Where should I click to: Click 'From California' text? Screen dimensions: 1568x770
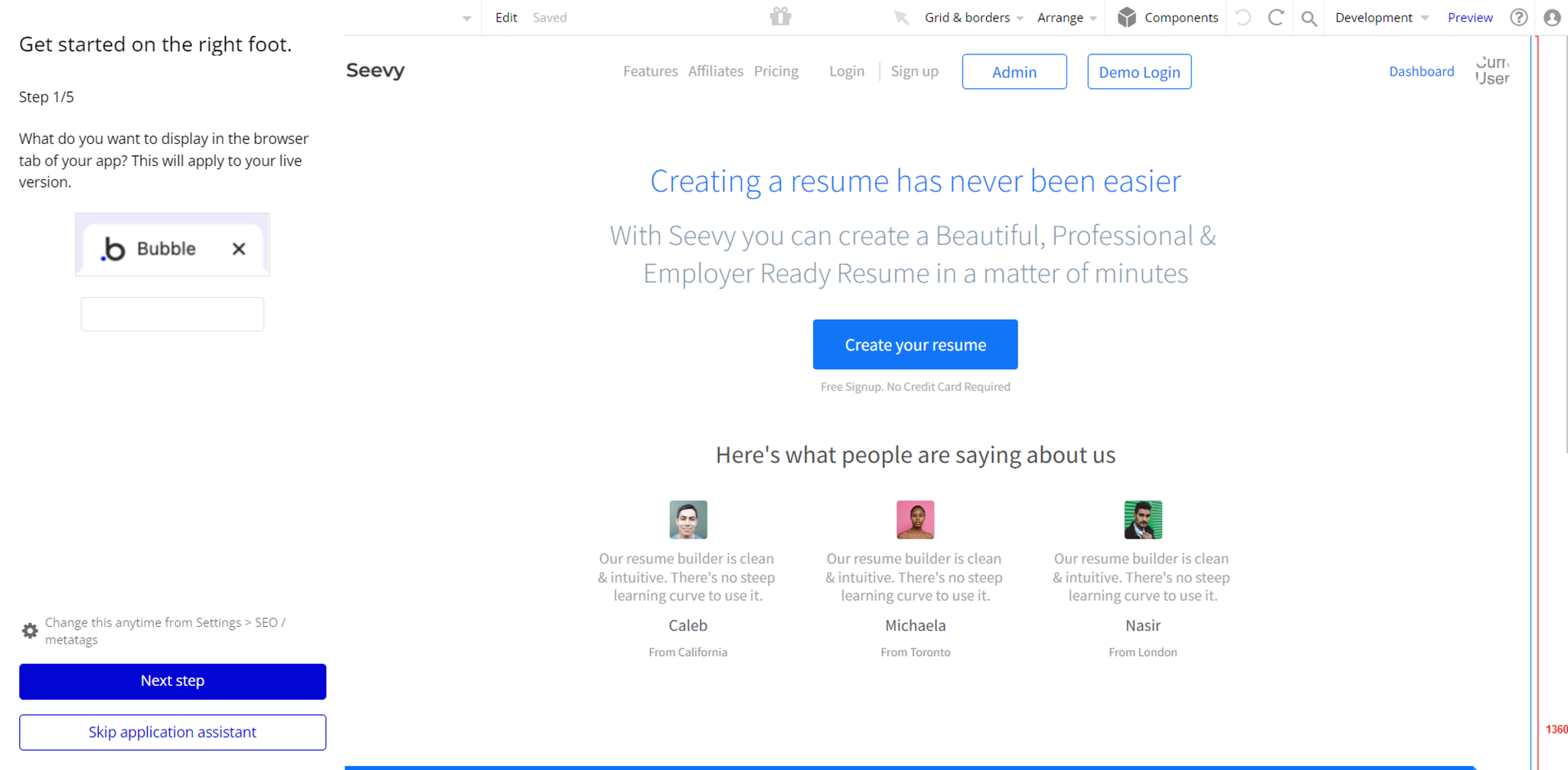pos(688,652)
